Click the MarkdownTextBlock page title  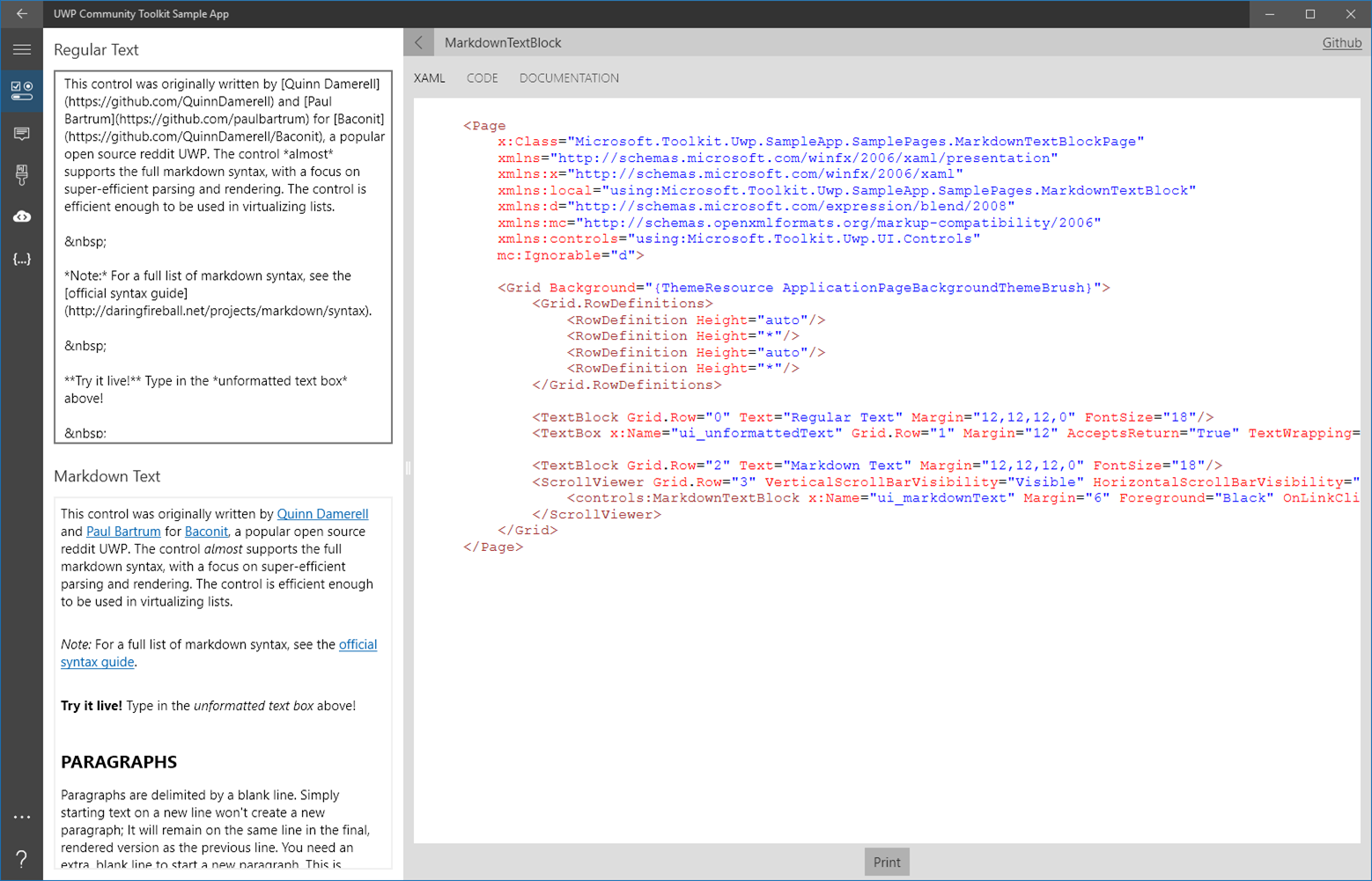coord(503,42)
